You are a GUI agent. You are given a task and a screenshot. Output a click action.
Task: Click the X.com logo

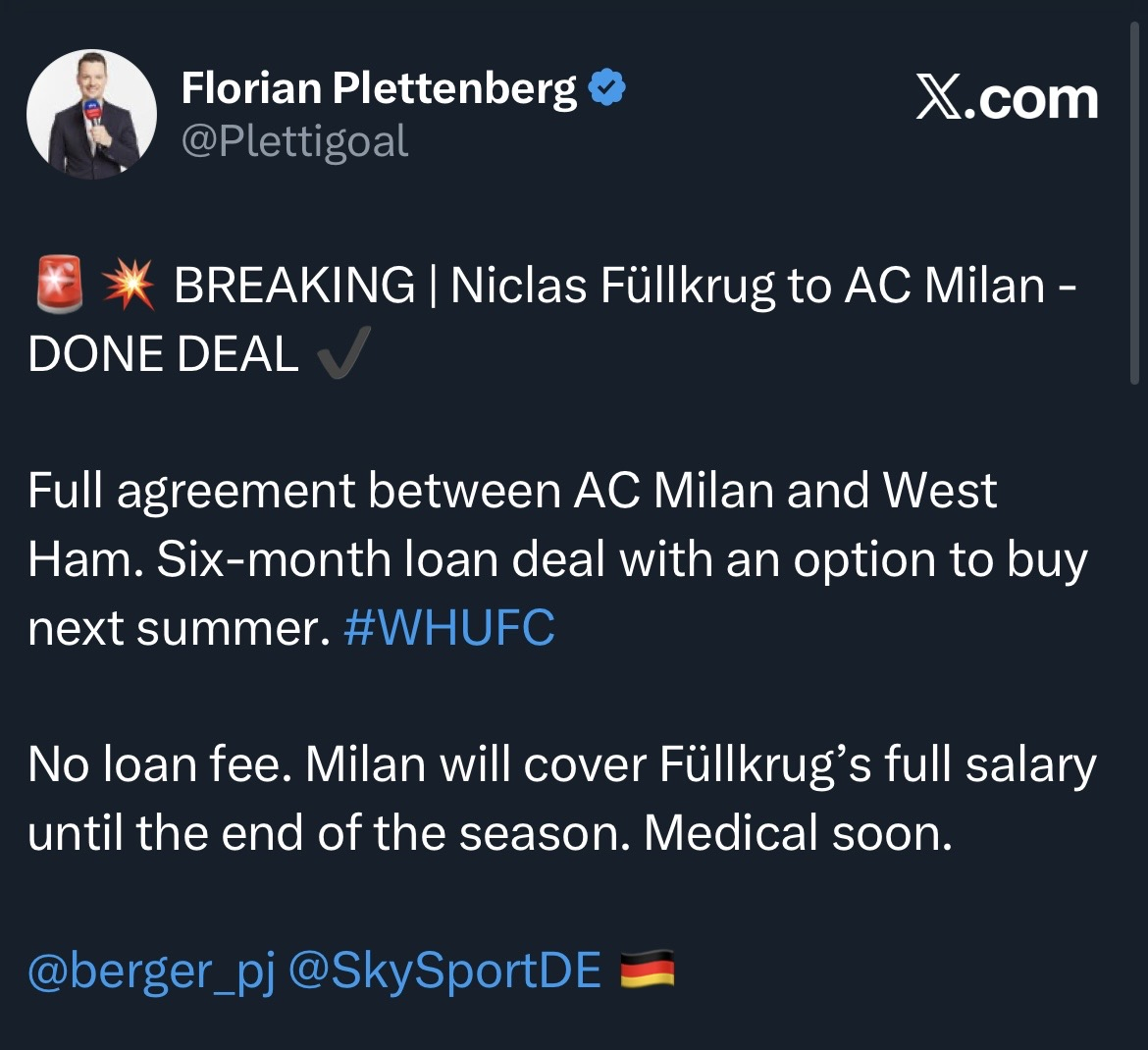pos(1007,99)
